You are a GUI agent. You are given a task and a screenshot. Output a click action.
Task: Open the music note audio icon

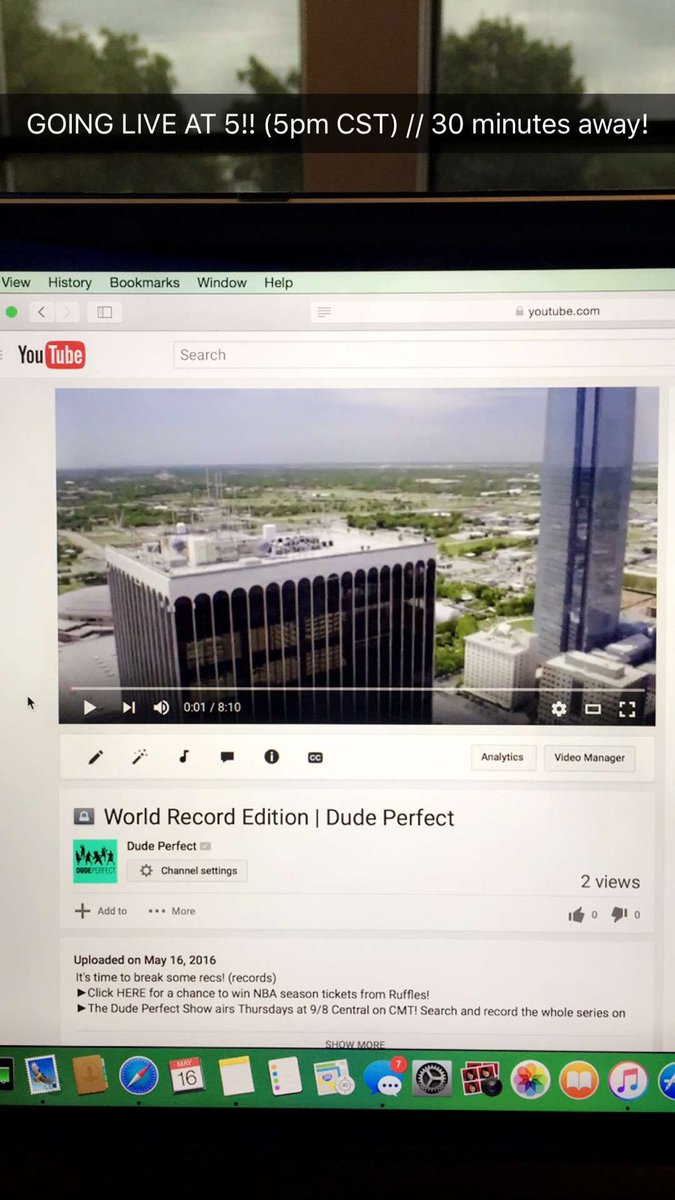(183, 757)
